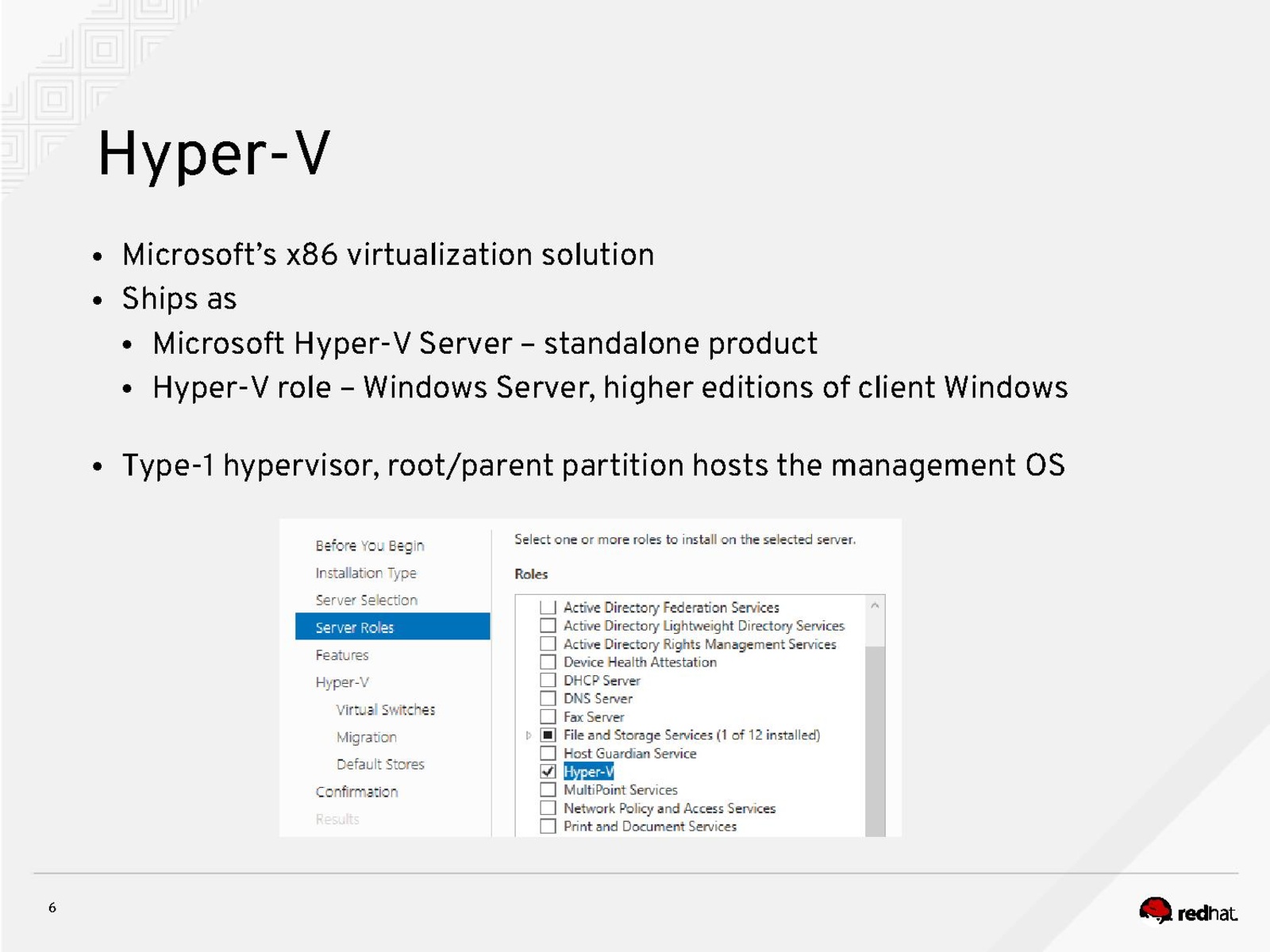Select the Server Selection wizard step
Screen dimensions: 1270x952
pos(366,601)
